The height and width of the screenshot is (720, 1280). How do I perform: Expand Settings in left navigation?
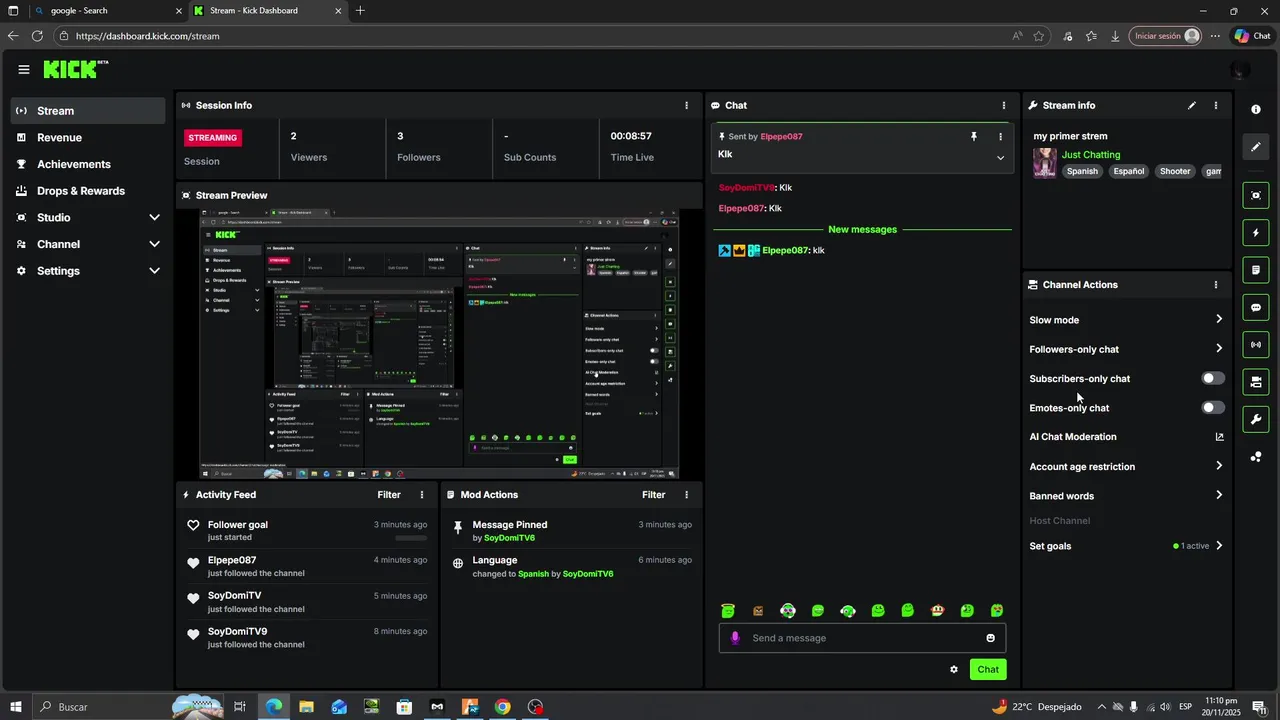point(154,271)
